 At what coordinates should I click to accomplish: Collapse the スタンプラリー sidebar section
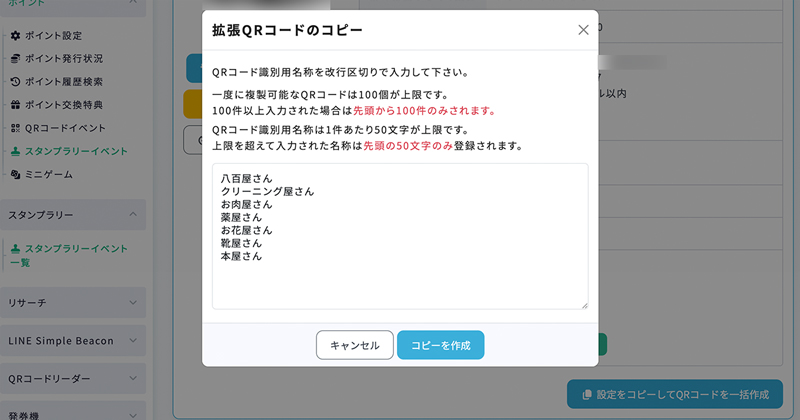click(133, 215)
